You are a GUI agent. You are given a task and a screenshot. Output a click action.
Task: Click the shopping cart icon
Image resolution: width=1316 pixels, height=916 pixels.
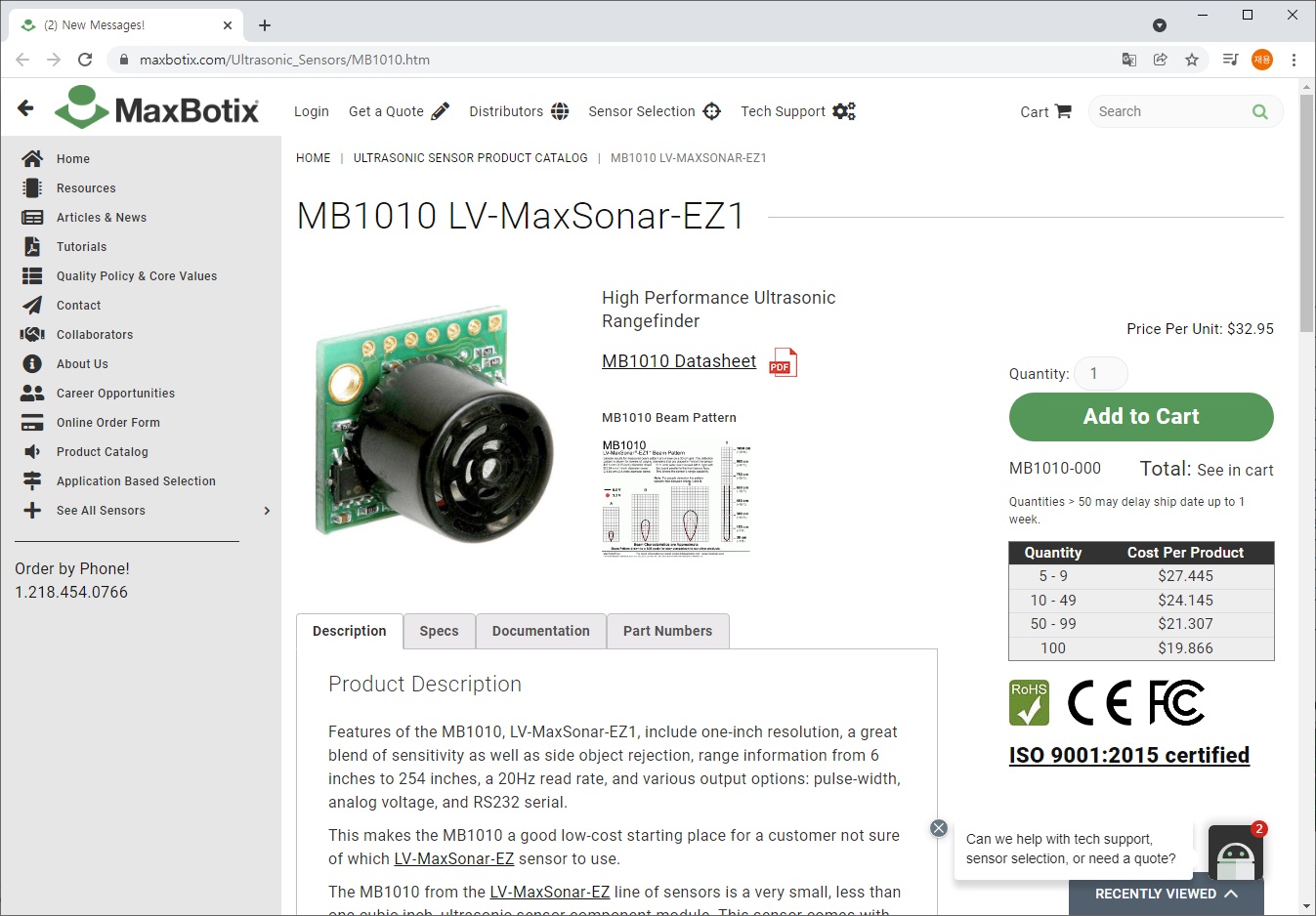(x=1063, y=111)
